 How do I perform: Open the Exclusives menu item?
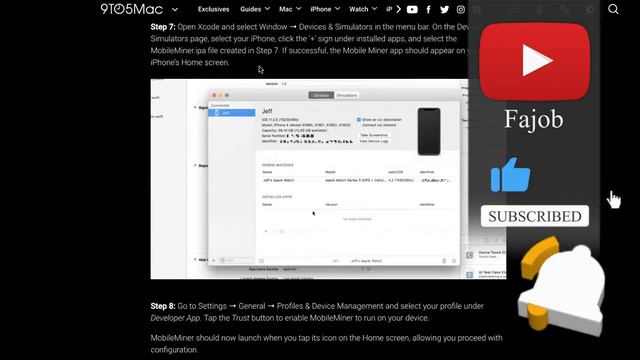click(x=213, y=9)
